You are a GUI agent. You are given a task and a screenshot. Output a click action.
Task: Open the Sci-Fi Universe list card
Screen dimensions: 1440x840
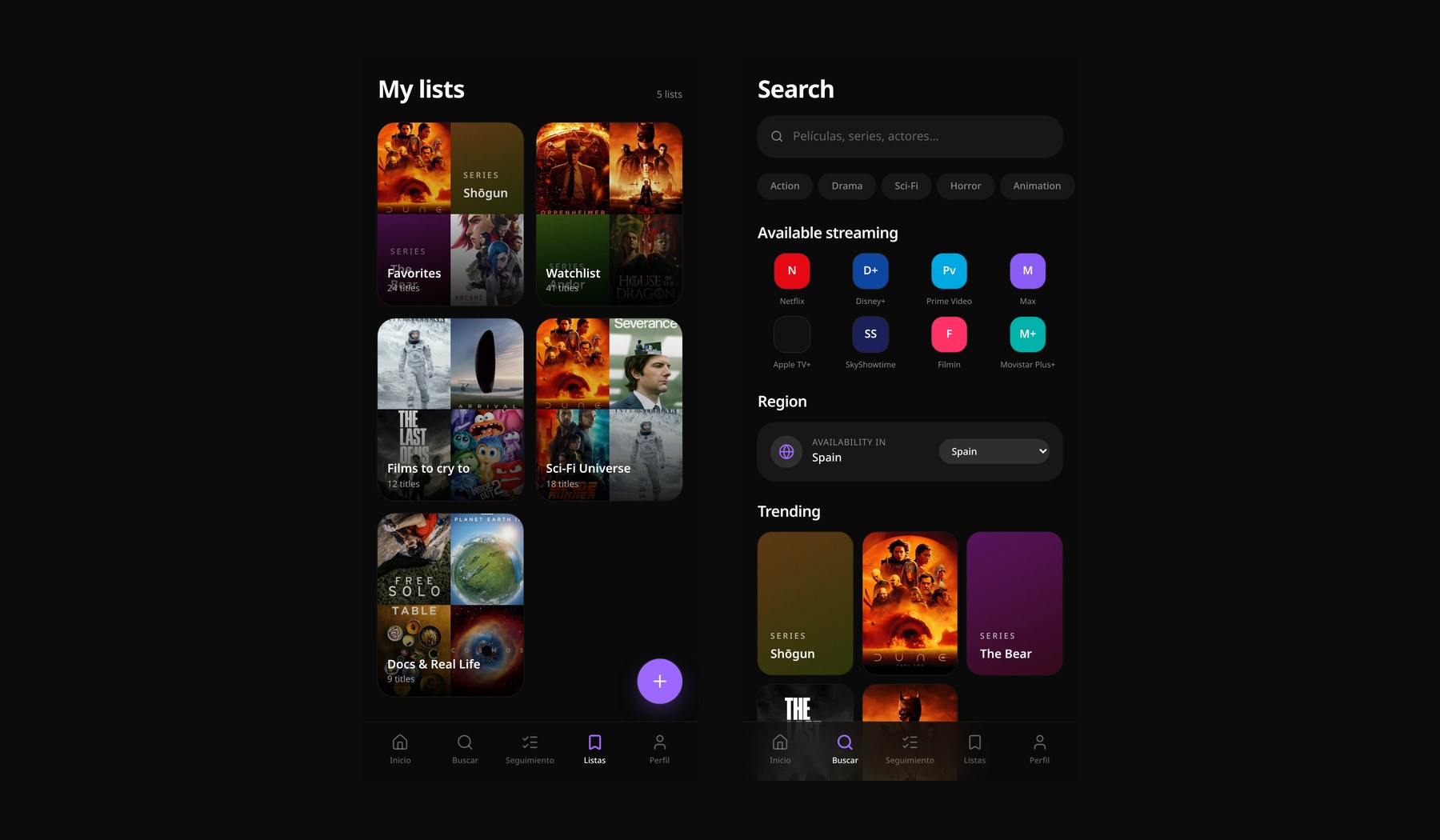pos(609,410)
